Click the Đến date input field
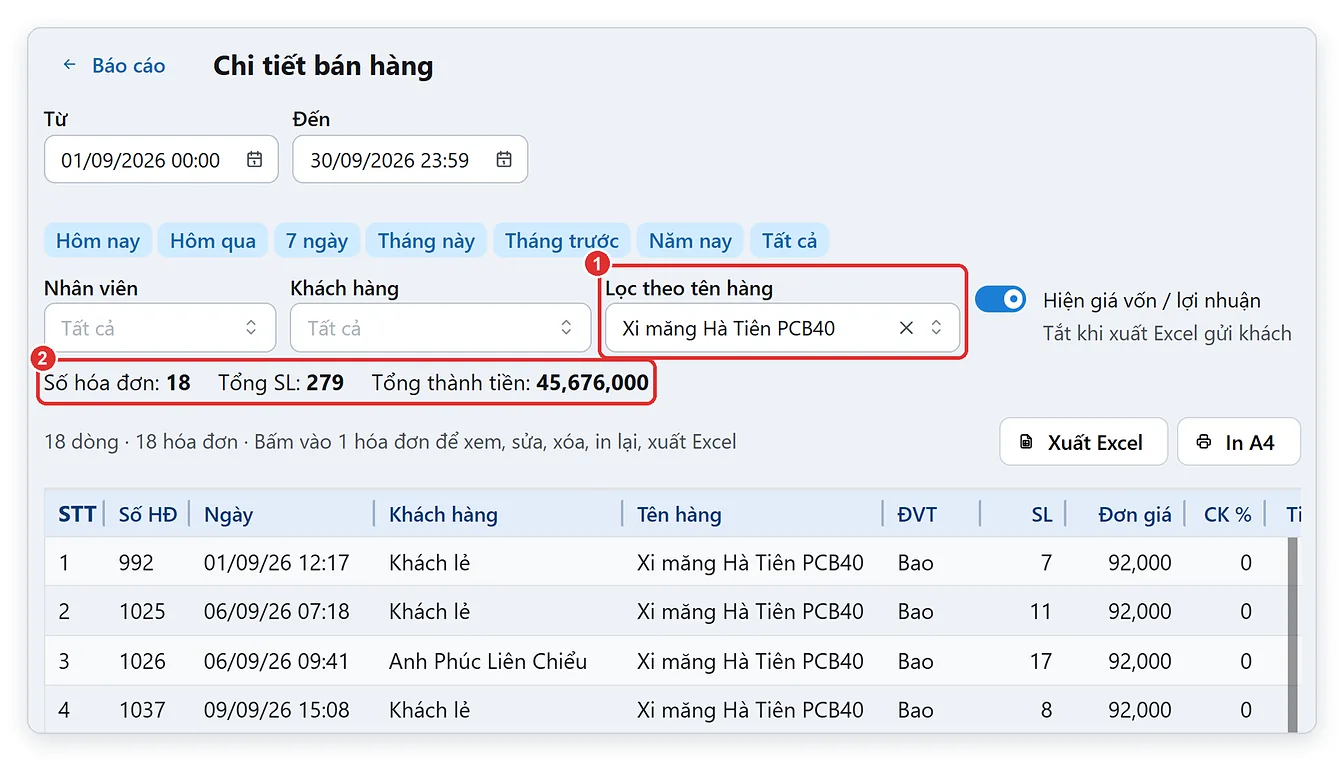This screenshot has height=761, width=1344. [410, 160]
